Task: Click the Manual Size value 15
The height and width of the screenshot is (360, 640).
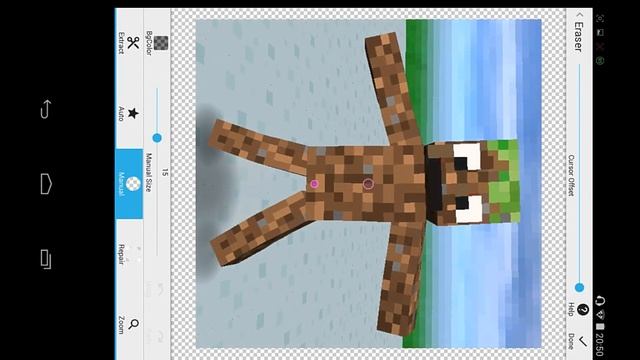Action: point(164,172)
